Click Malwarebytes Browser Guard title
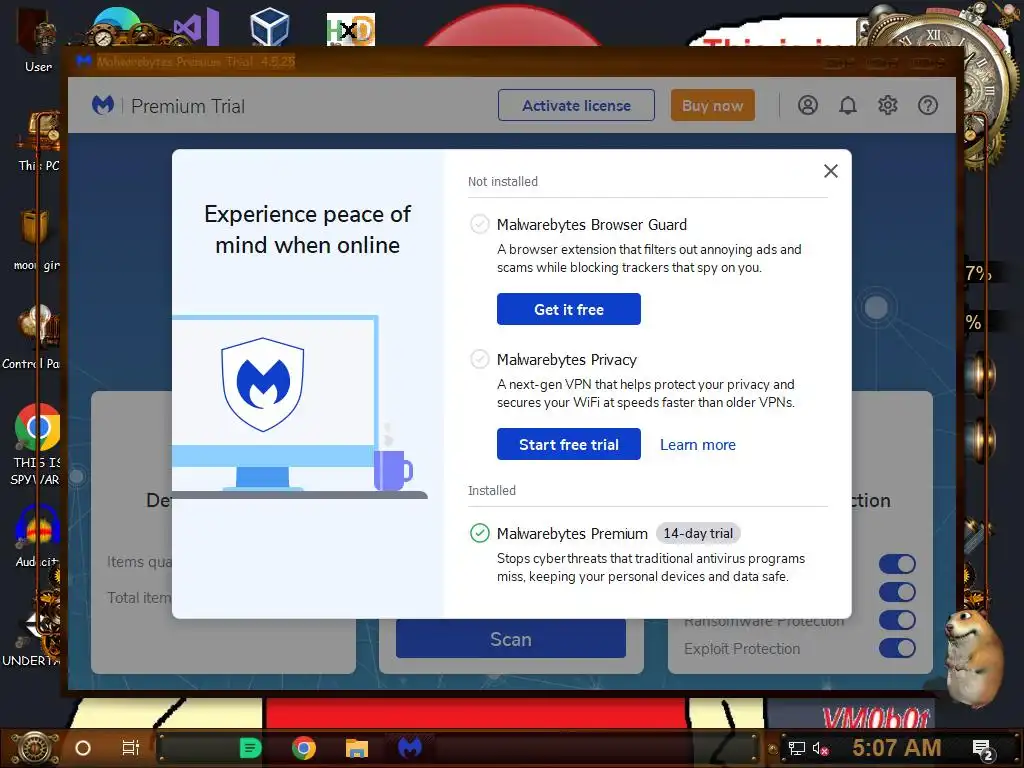Image resolution: width=1024 pixels, height=768 pixels. point(592,225)
